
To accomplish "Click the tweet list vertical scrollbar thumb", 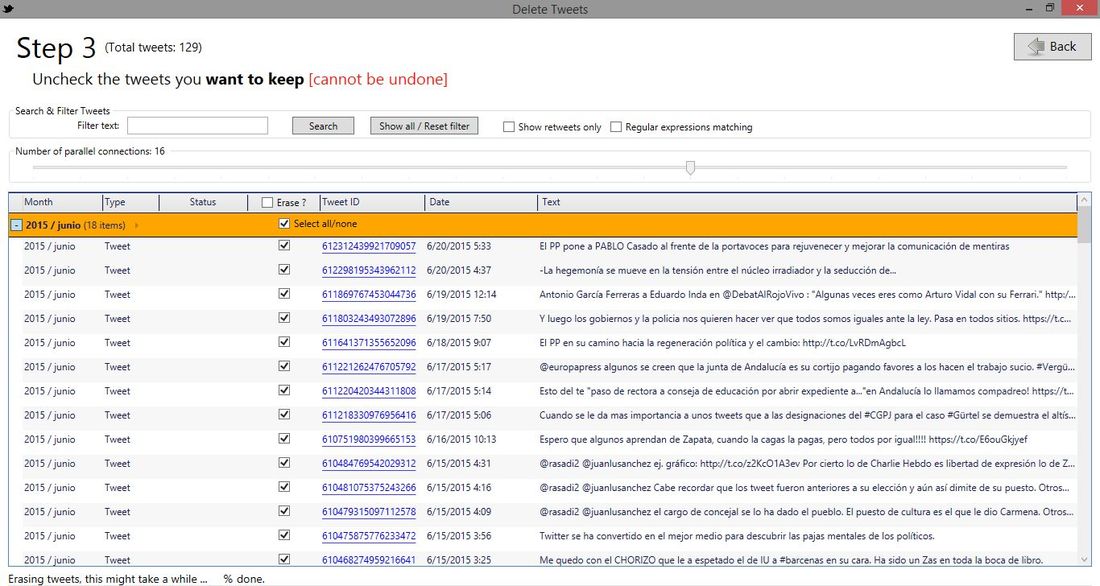I will pyautogui.click(x=1085, y=225).
